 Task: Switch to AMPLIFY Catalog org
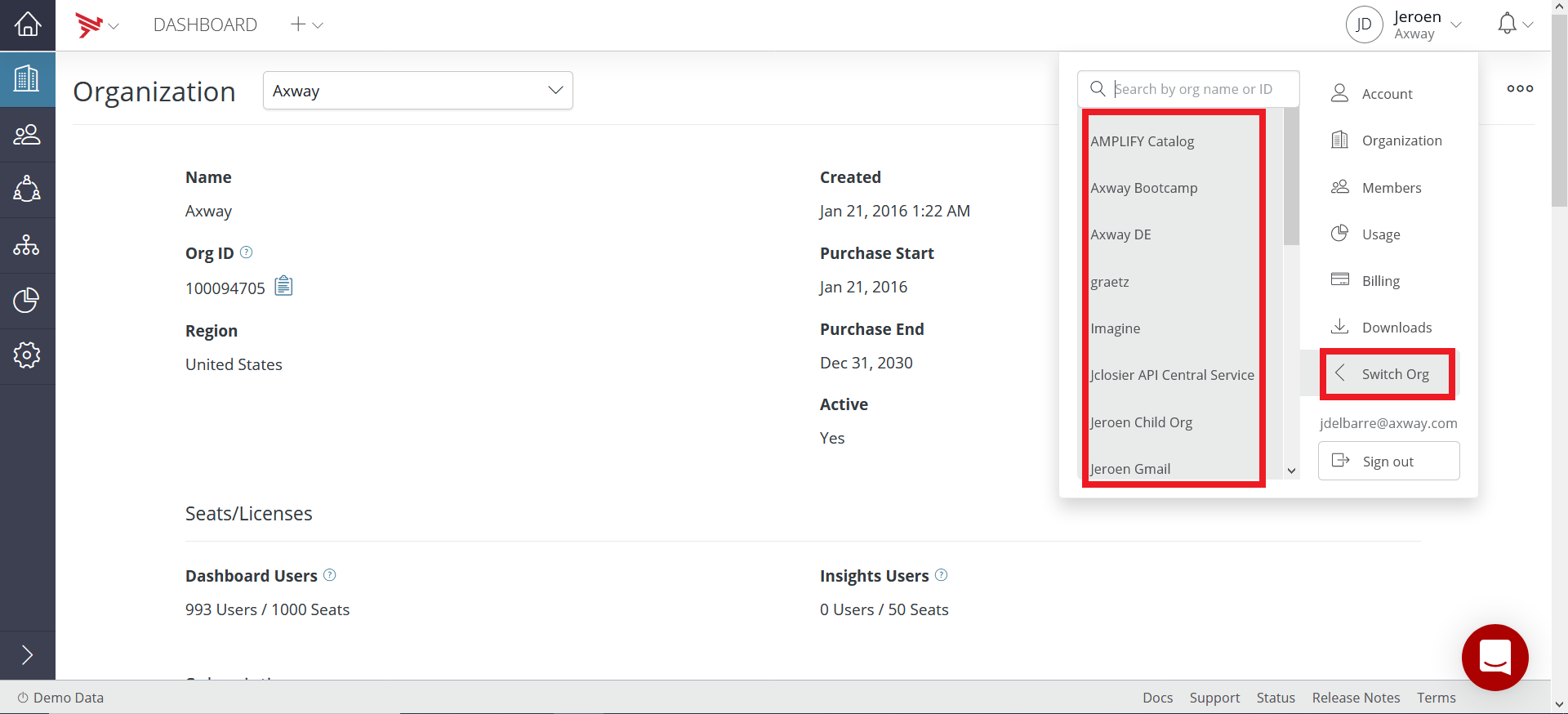tap(1143, 141)
